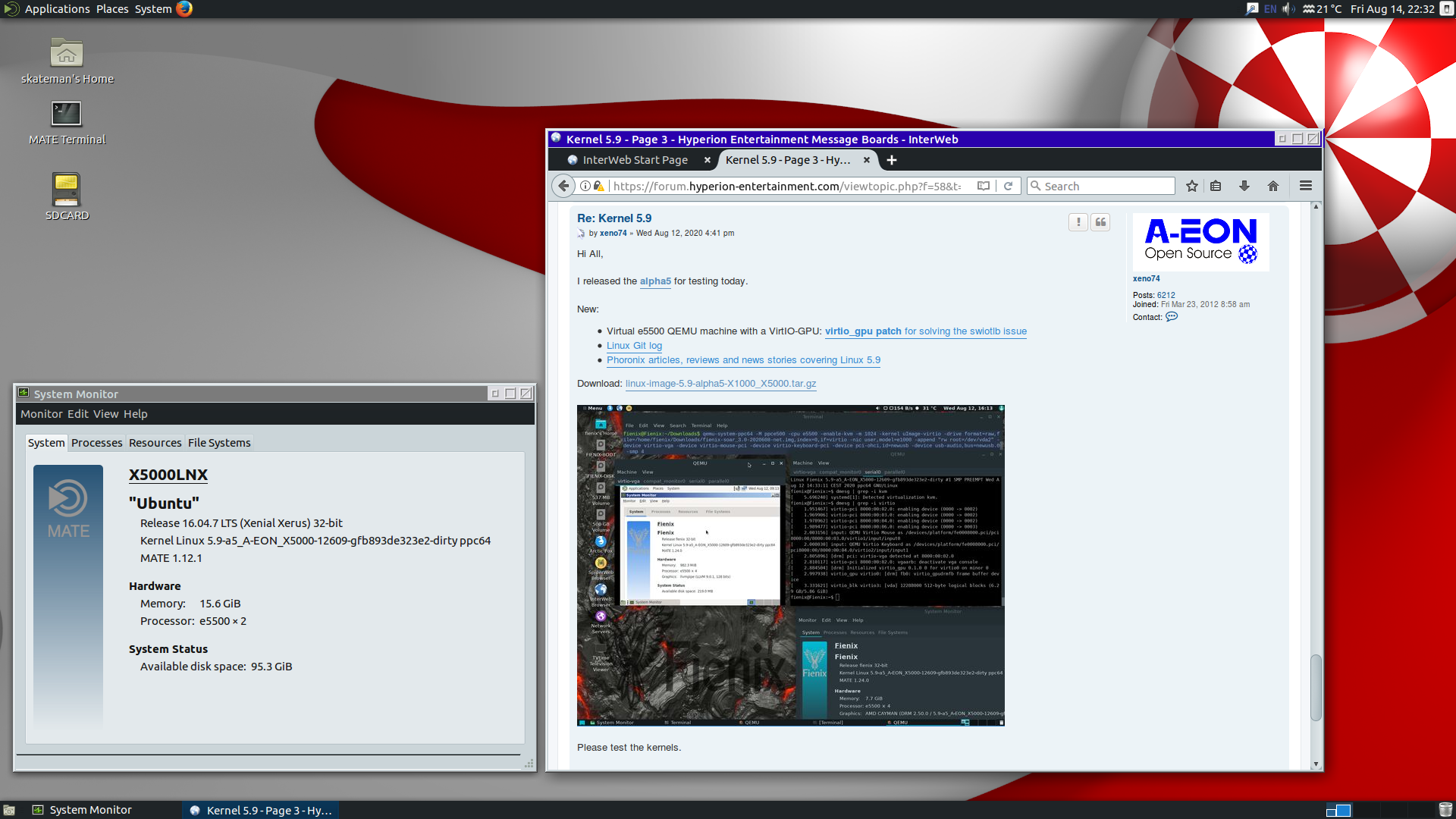Click the browser Search input field
Screen dimensions: 1456x819
[x=1101, y=186]
